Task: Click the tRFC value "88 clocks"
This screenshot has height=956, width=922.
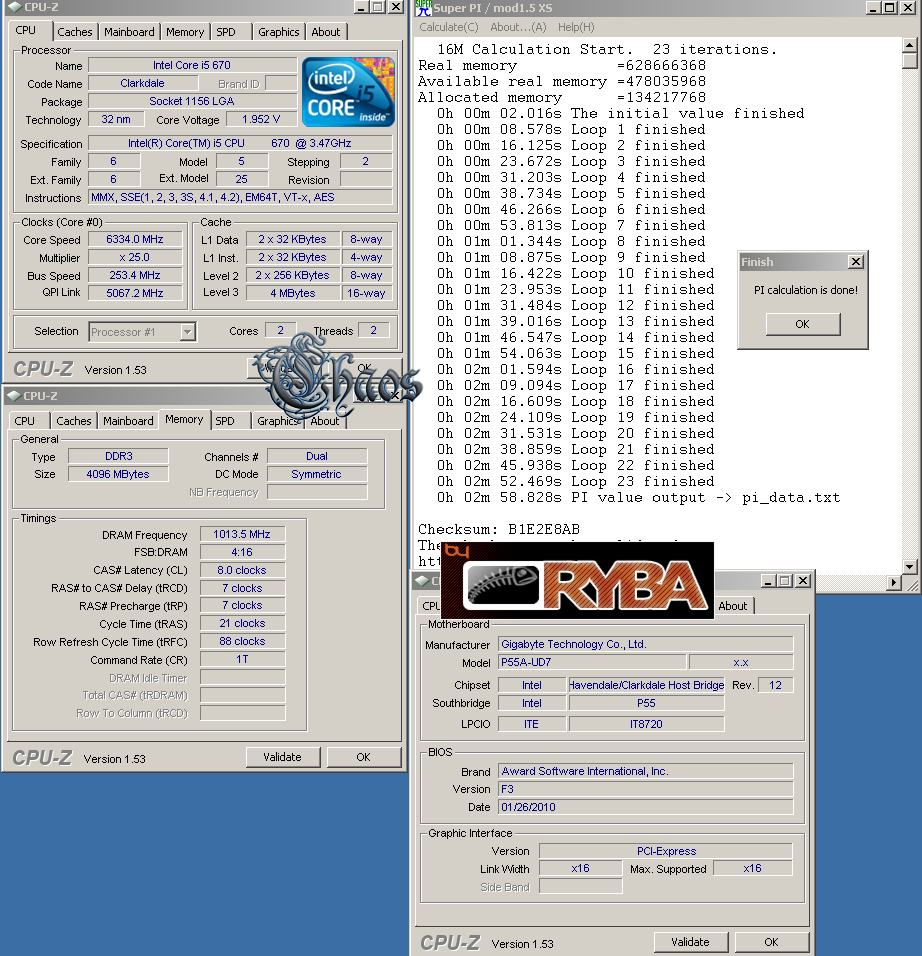Action: tap(242, 641)
